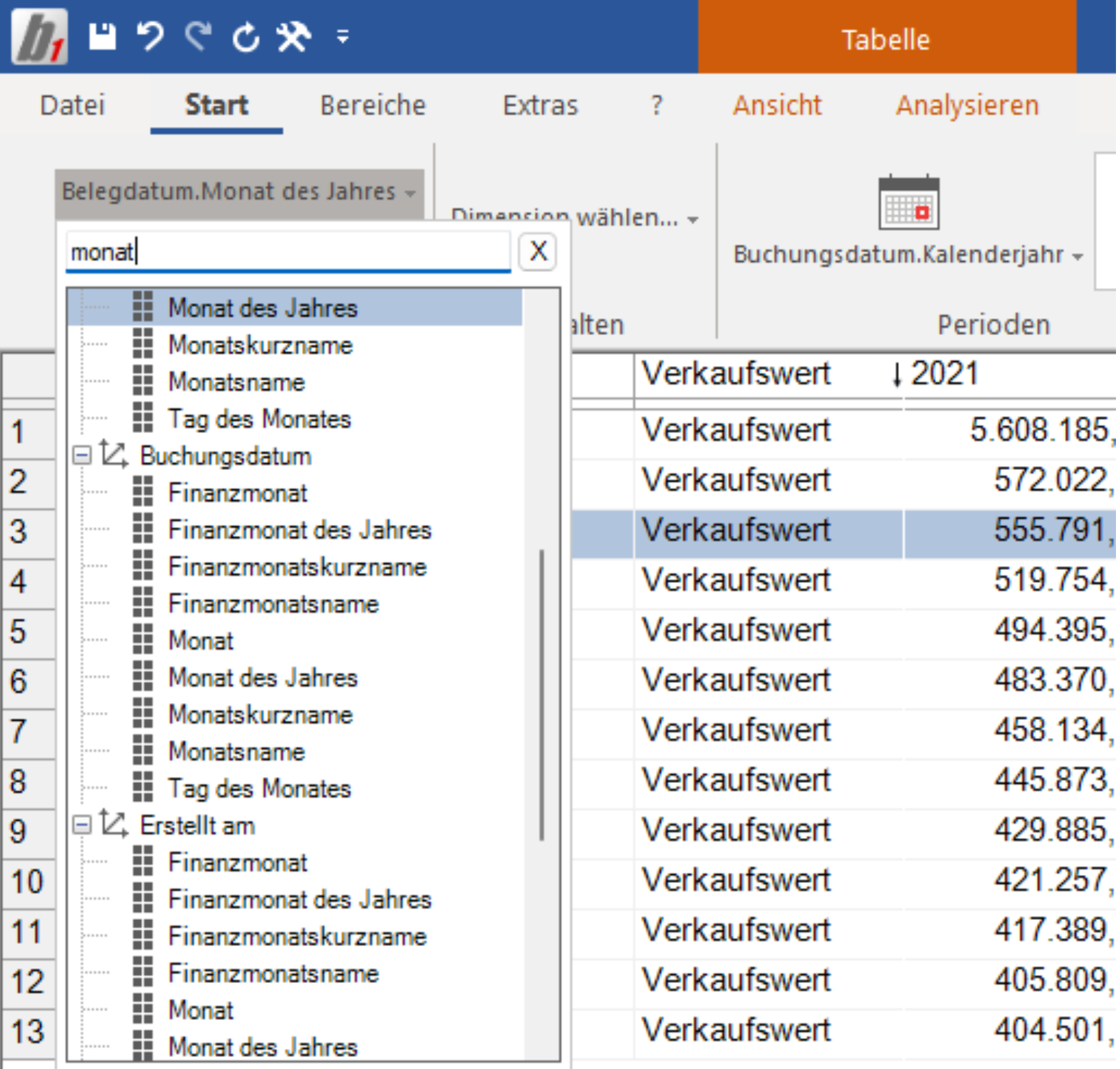Refresh data with the circular arrow icon

246,36
